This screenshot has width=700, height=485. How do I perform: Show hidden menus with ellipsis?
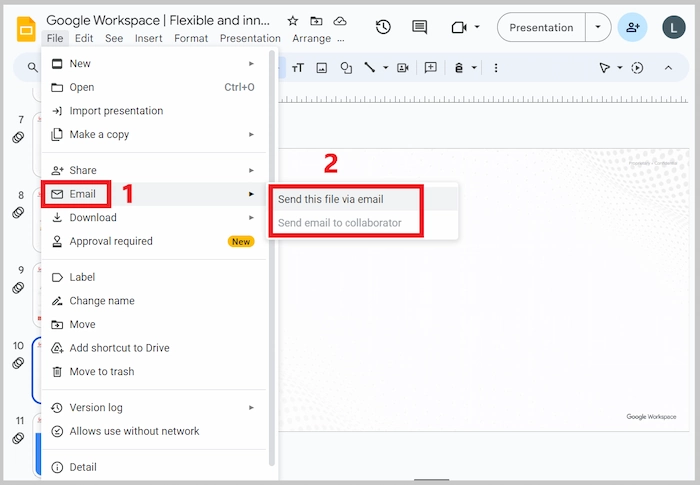click(x=341, y=39)
